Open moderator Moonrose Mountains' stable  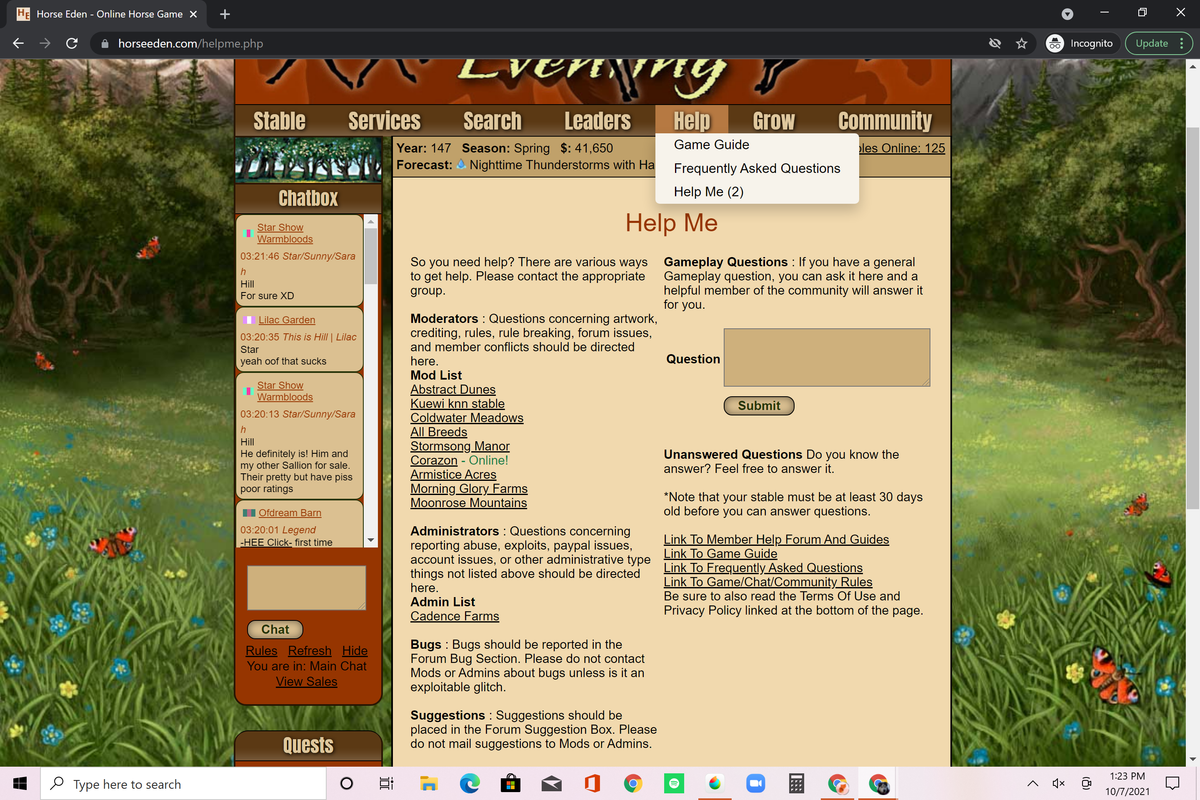[469, 503]
